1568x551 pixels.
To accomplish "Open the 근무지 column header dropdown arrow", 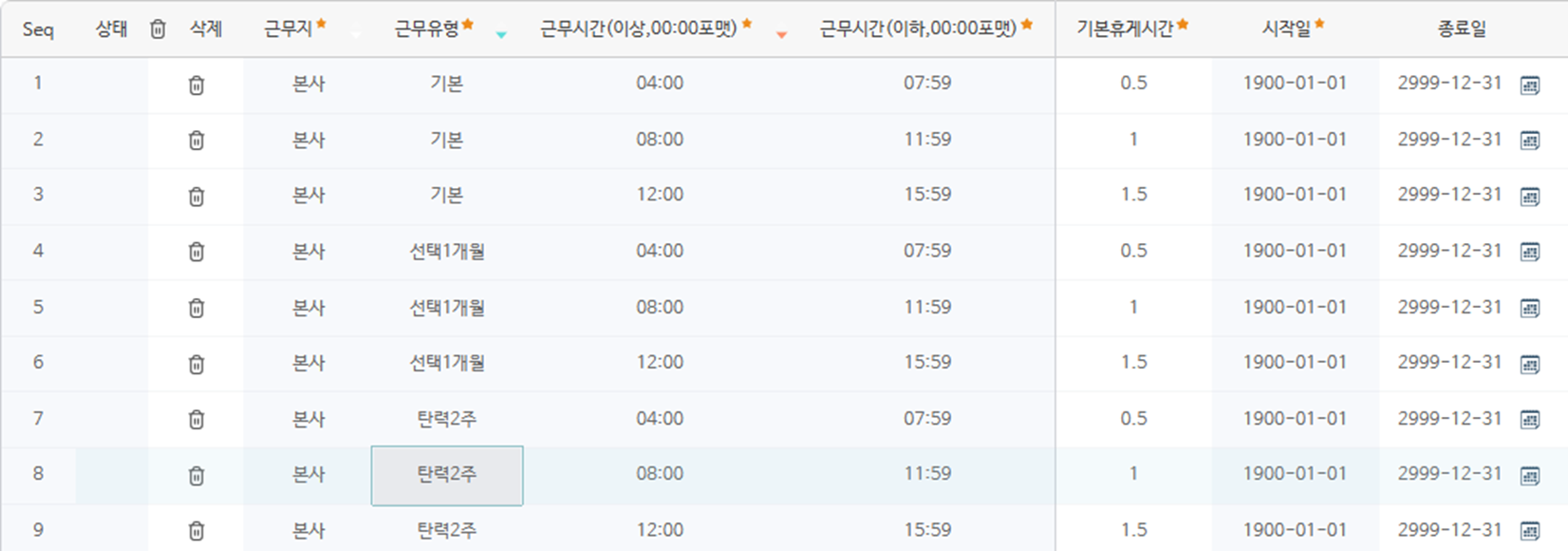I will pyautogui.click(x=356, y=35).
